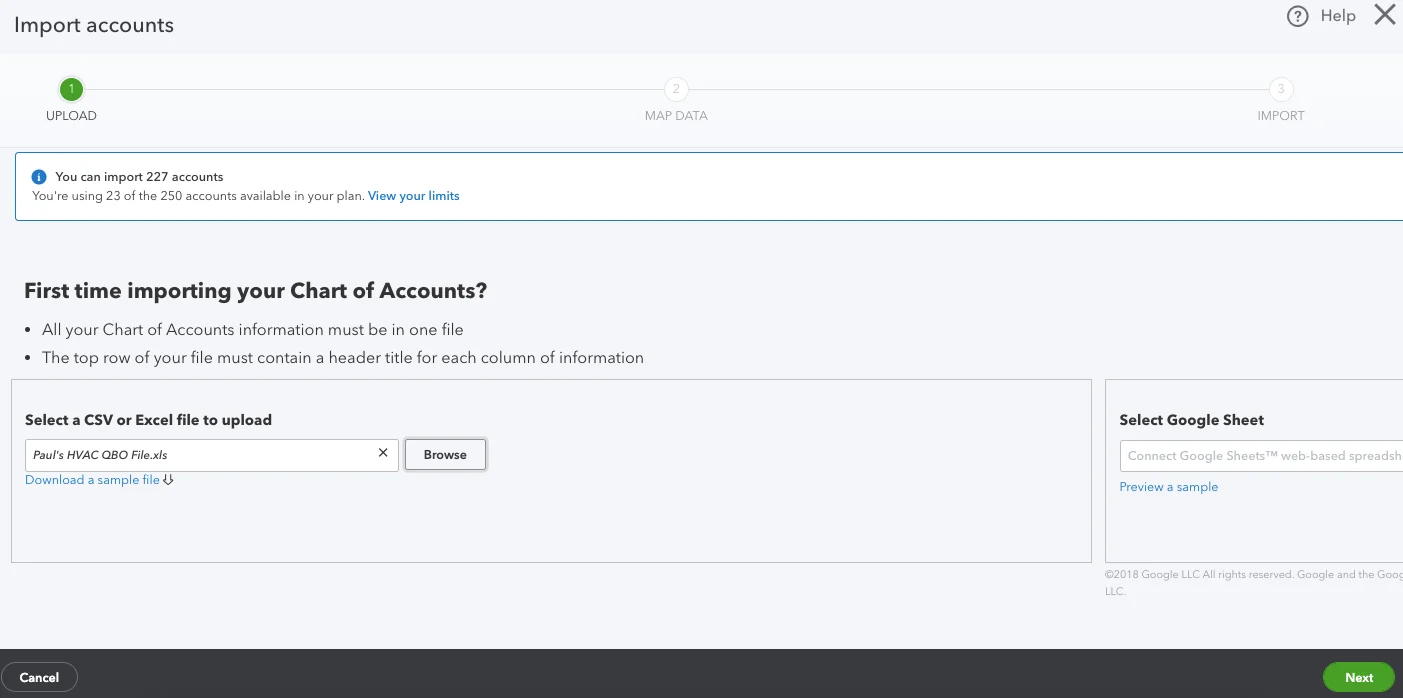Click the 'Import accounts' title text
1403x698 pixels.
94,25
